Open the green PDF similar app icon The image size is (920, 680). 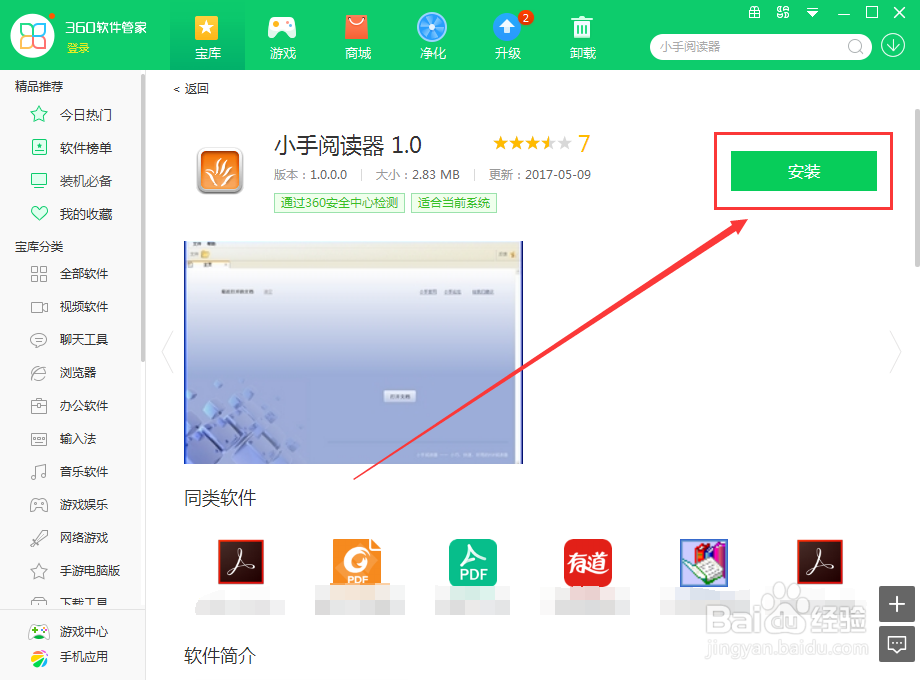tap(473, 563)
